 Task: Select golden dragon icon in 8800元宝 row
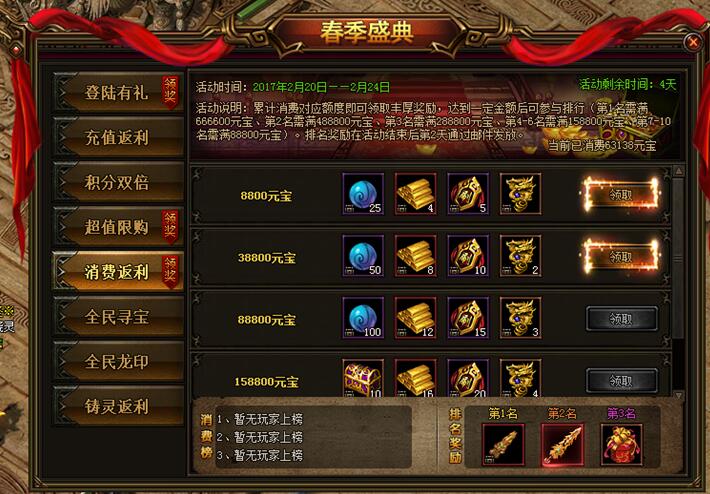pos(521,194)
